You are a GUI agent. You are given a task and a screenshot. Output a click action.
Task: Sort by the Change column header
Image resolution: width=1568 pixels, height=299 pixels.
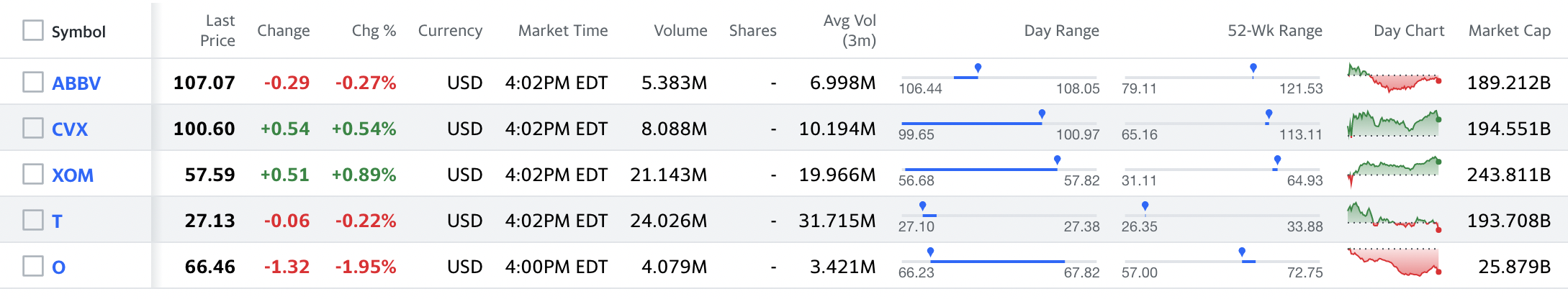point(284,31)
